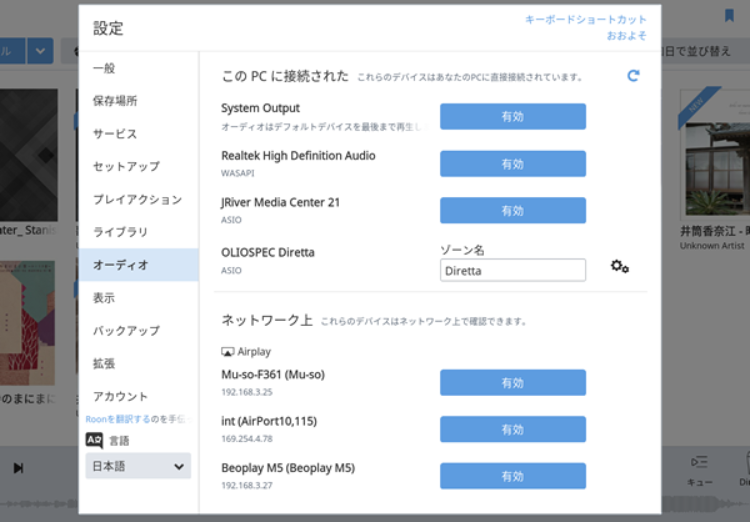Open the 日本語 language dropdown

(x=138, y=466)
